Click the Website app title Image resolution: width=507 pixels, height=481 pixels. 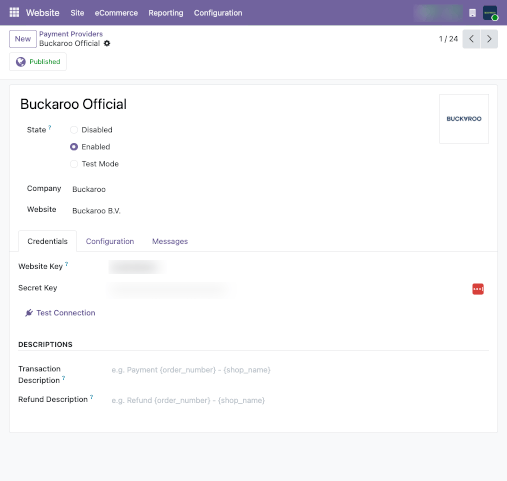click(x=43, y=13)
